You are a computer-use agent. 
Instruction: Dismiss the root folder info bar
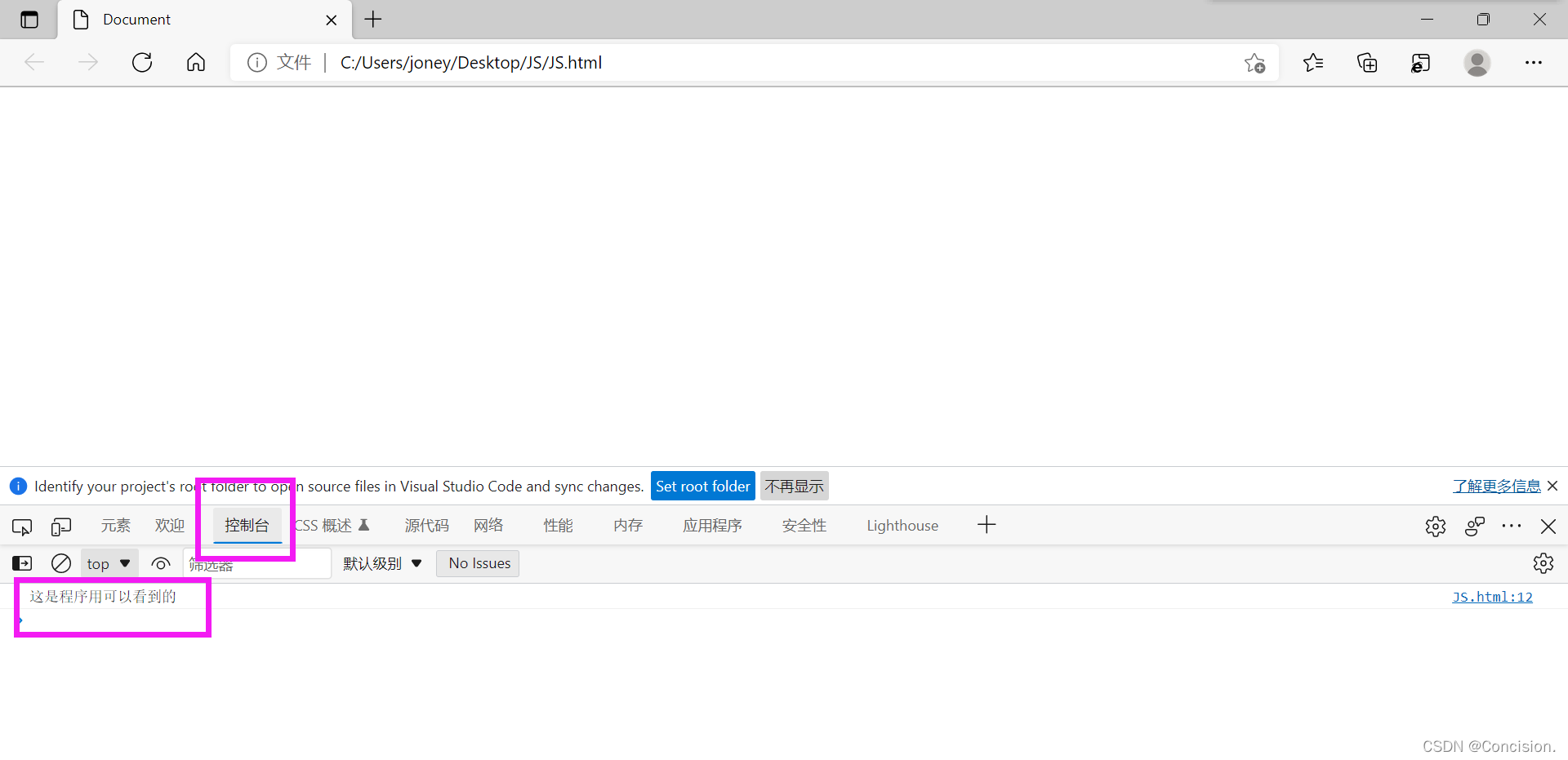[x=1552, y=486]
